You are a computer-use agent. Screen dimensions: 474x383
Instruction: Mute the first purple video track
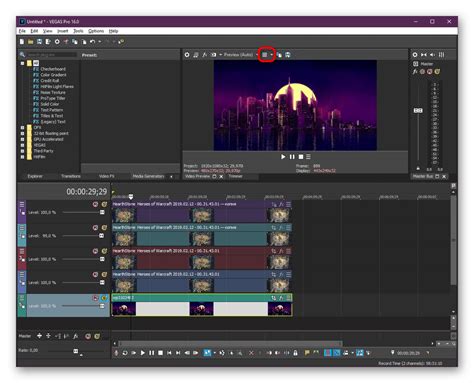click(x=95, y=204)
